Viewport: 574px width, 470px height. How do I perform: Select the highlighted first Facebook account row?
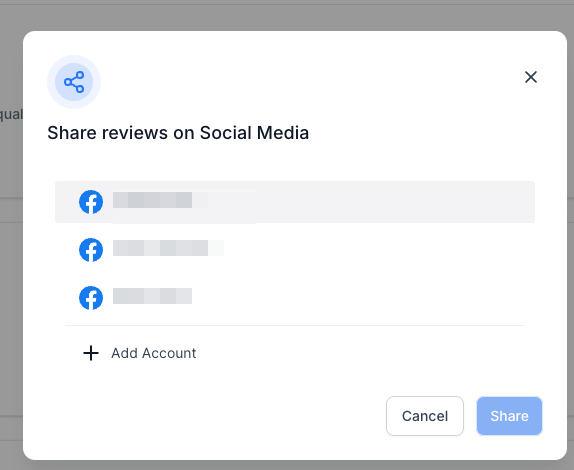click(295, 202)
